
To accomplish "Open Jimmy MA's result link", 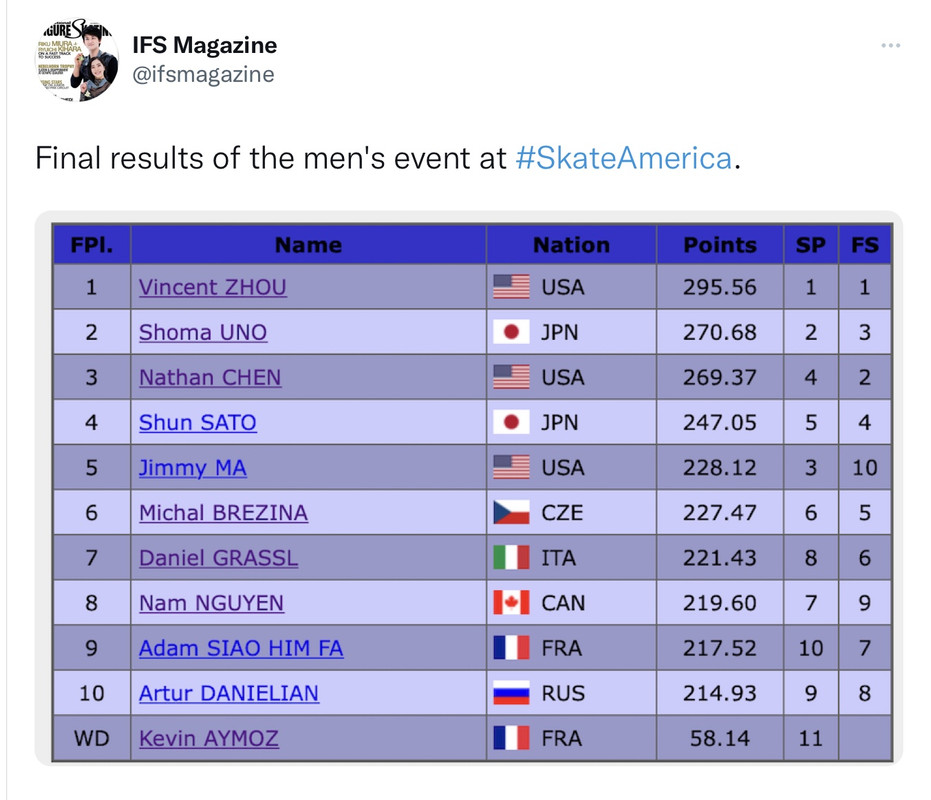I will tap(192, 468).
